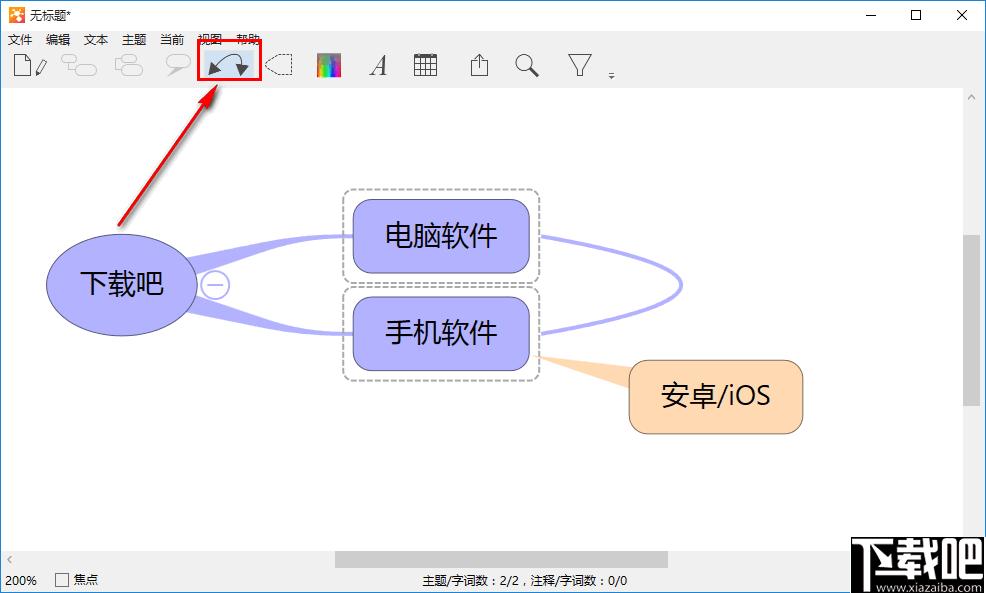Open the 主题 menu
Viewport: 986px width, 593px height.
(x=134, y=40)
